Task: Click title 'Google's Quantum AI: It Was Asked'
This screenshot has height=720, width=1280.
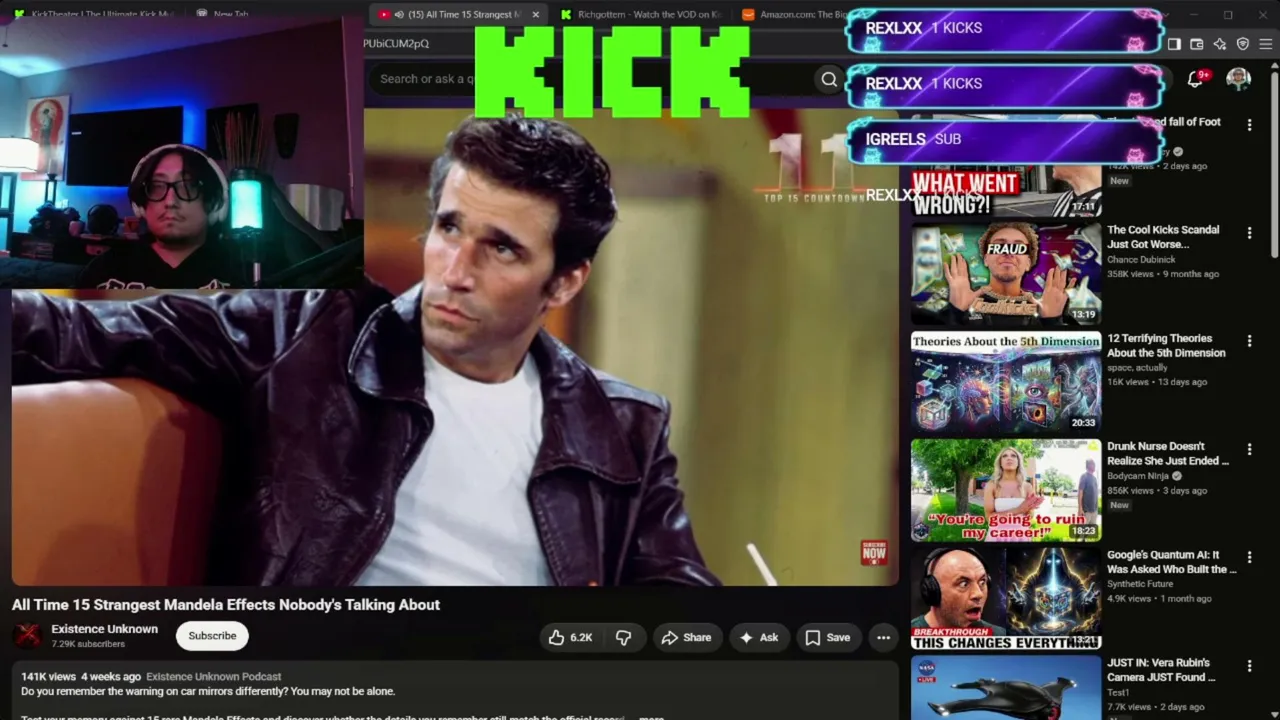Action: click(x=1172, y=562)
